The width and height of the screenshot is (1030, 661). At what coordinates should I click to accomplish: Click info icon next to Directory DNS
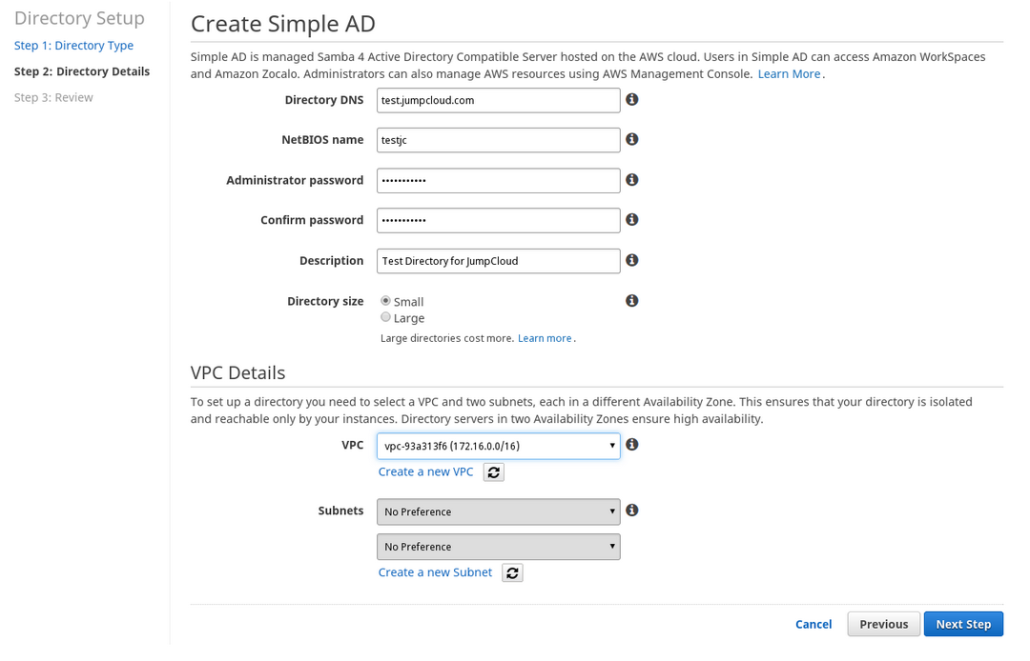point(632,99)
